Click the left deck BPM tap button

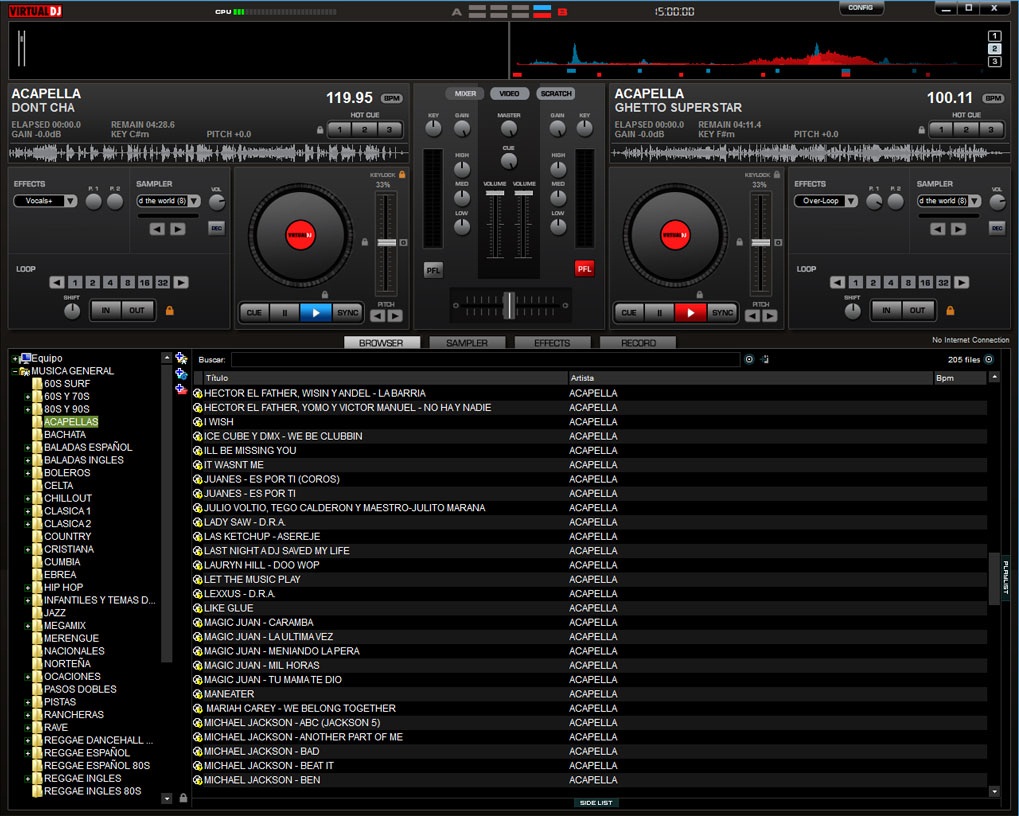(392, 98)
